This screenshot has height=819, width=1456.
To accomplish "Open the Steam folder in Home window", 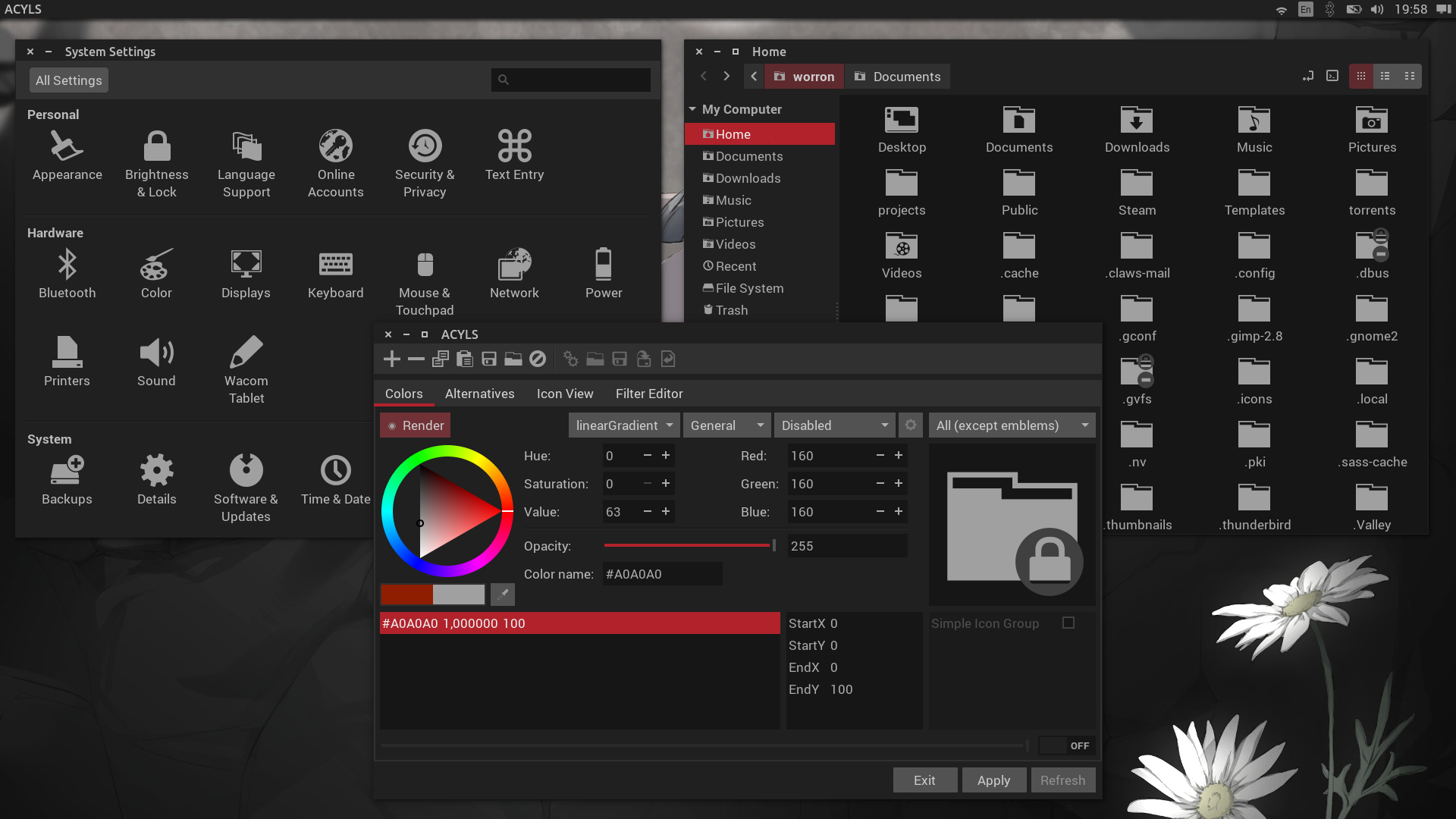I will point(1137,193).
